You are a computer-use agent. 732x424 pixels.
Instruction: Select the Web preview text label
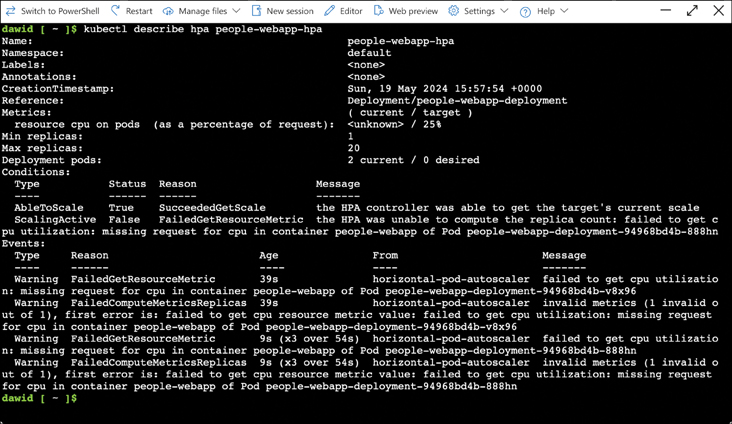[413, 11]
